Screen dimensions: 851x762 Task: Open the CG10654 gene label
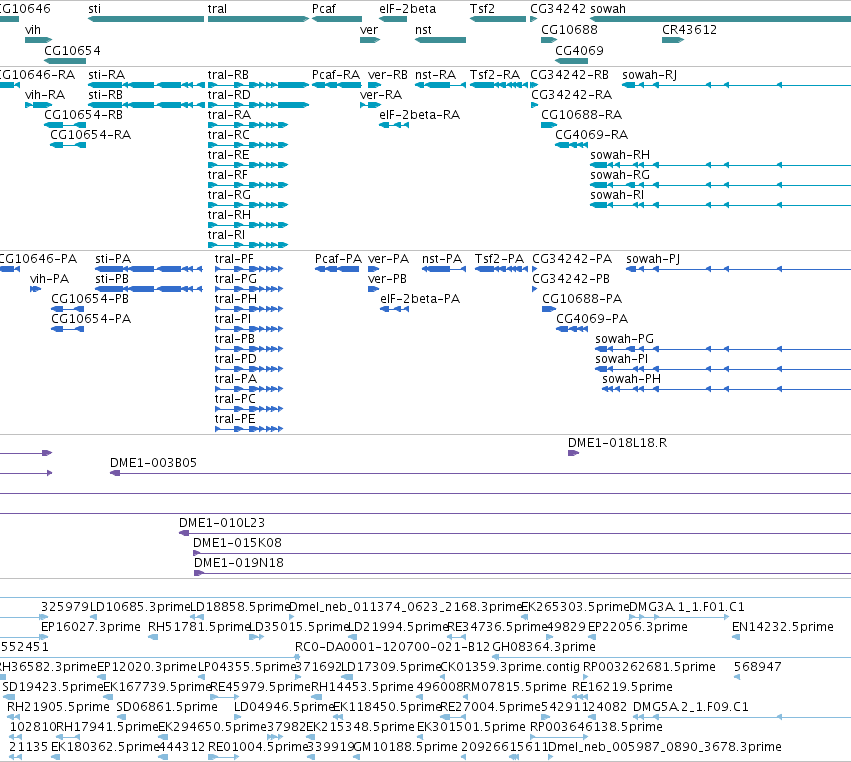click(x=72, y=50)
